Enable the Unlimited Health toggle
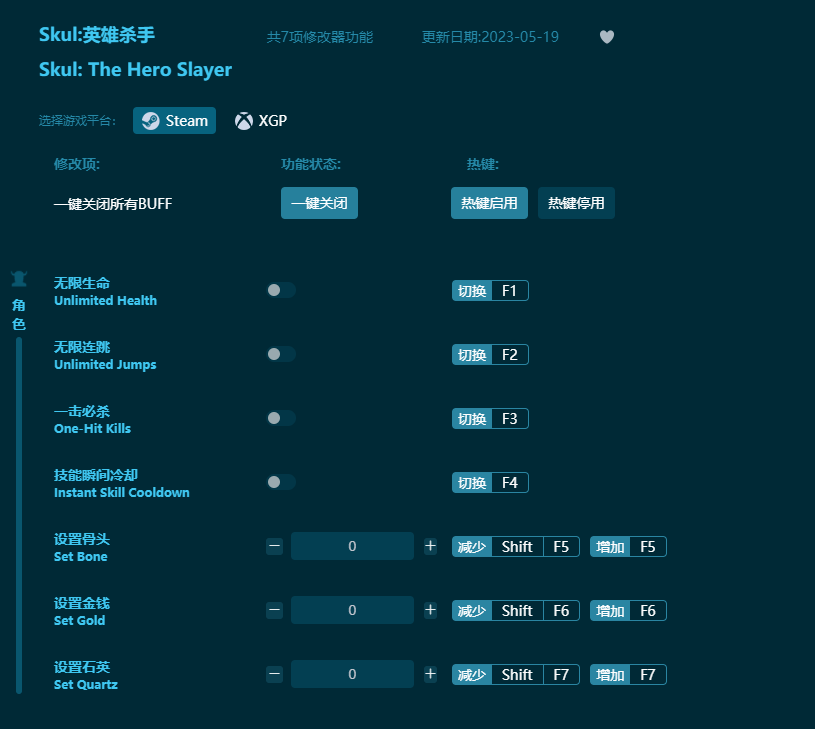815x729 pixels. tap(280, 289)
